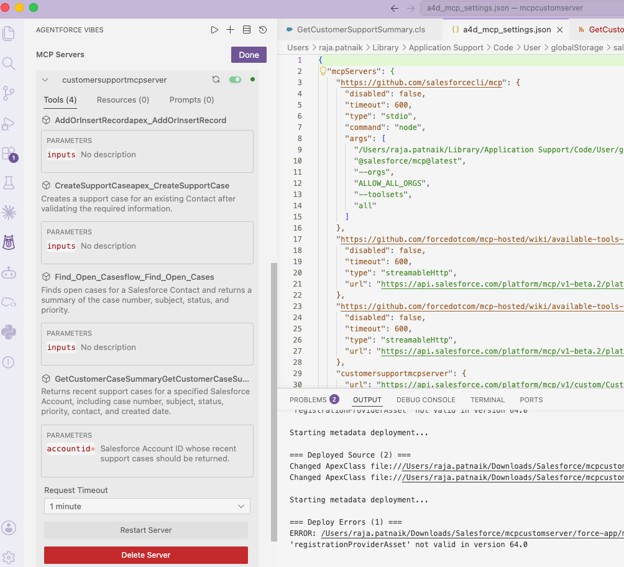Open the Explorer files icon in activity bar
Screen dimensions: 624x567
[9, 33]
